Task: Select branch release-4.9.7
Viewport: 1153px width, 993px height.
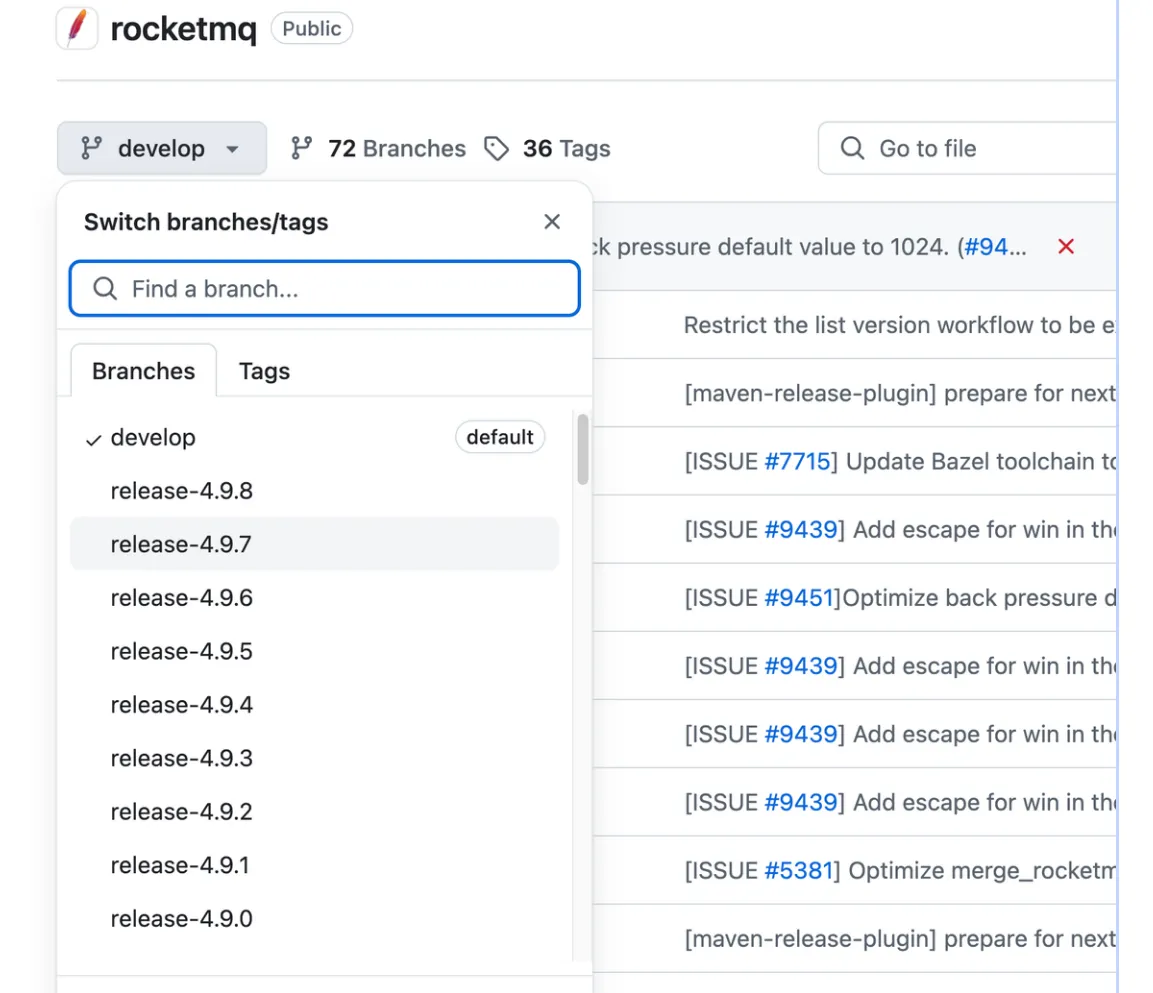Action: [315, 544]
